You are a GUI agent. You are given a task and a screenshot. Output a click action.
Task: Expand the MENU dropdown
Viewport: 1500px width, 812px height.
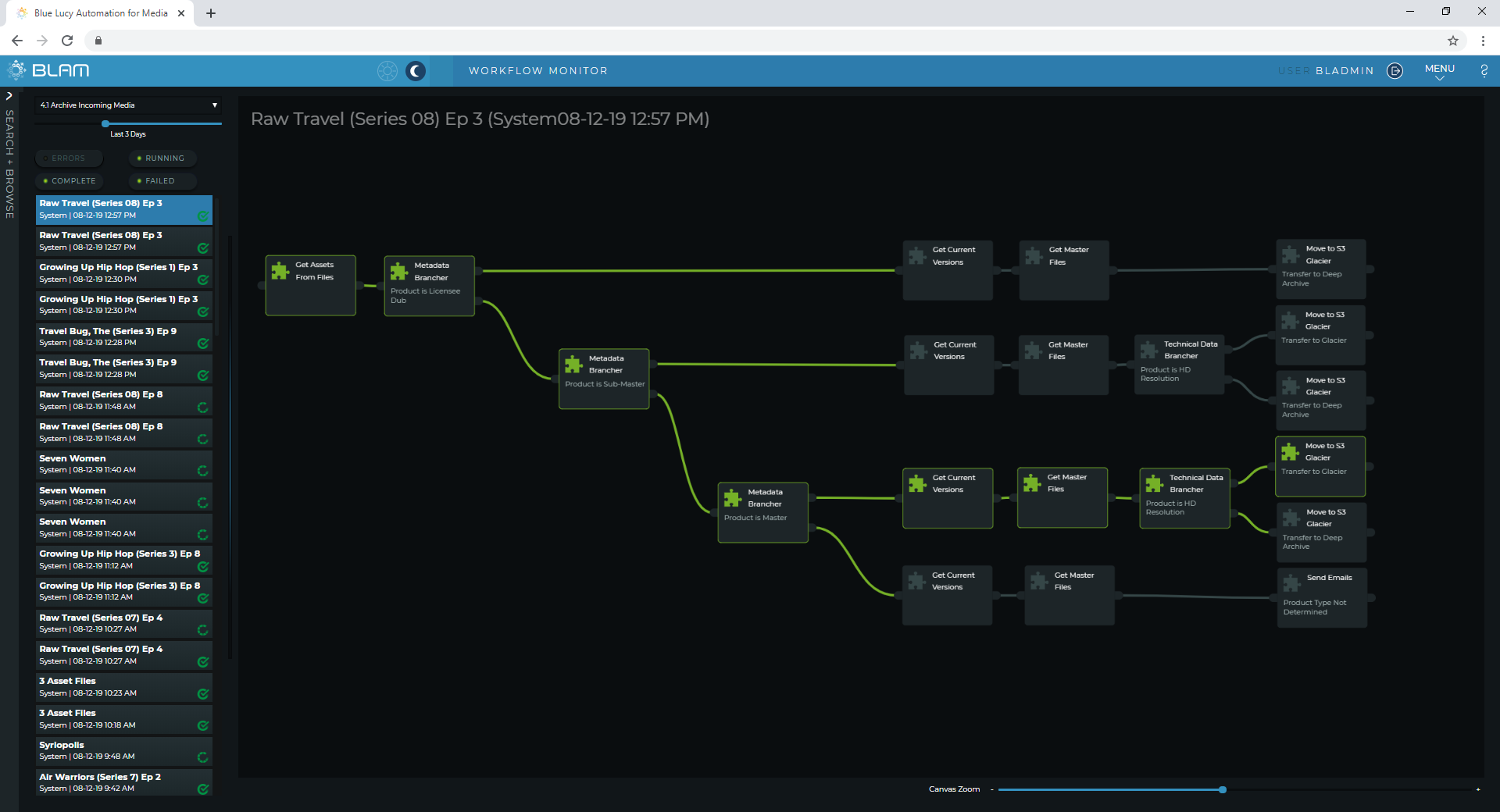coord(1439,71)
